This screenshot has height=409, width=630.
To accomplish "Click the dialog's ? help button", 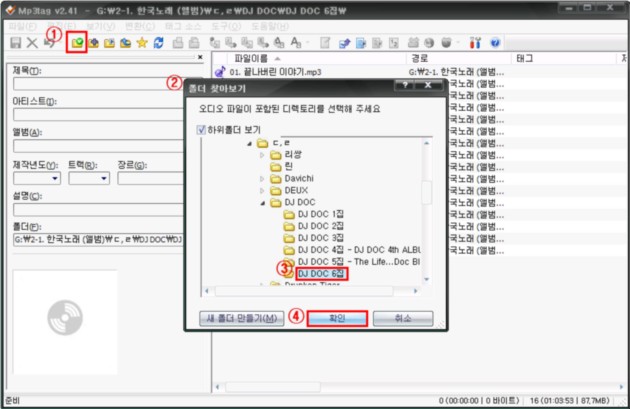I will click(x=405, y=85).
